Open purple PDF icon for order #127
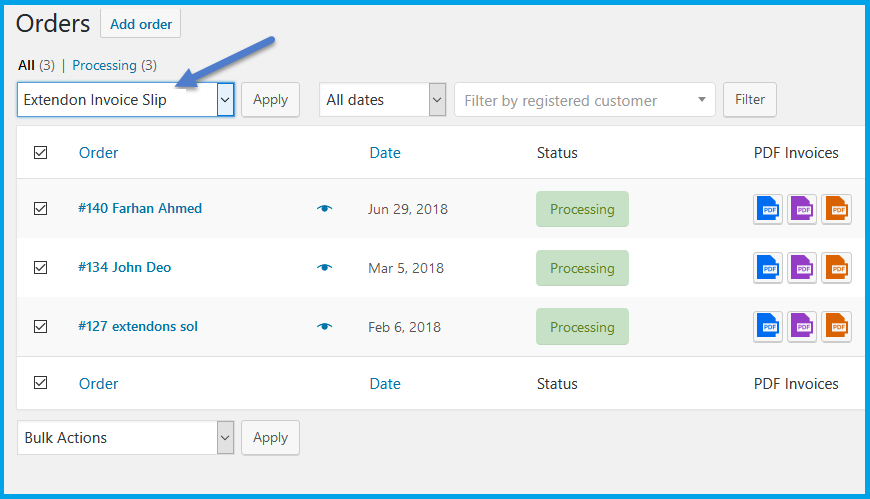The width and height of the screenshot is (870, 499). (802, 327)
